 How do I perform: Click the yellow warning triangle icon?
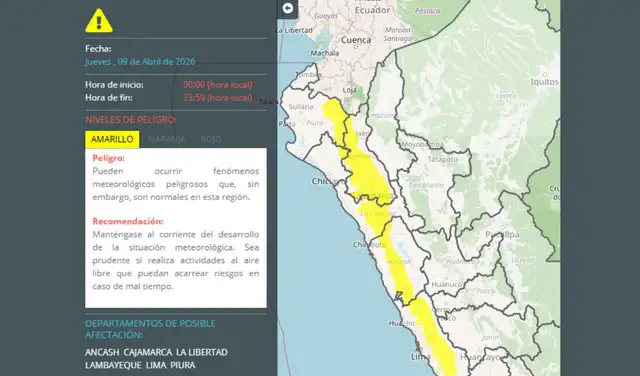99,21
